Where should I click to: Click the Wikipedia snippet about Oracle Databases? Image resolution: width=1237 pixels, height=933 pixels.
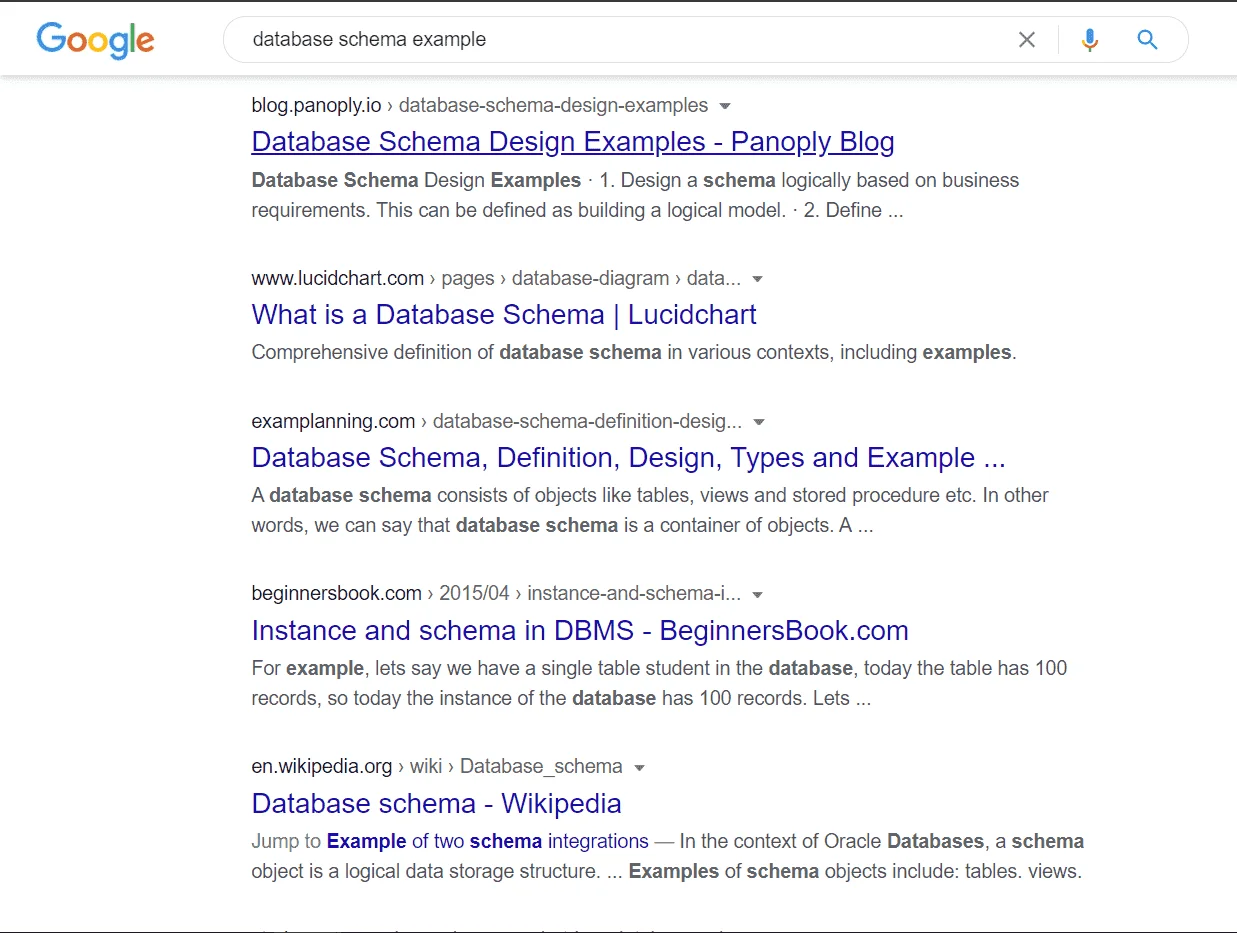[668, 856]
